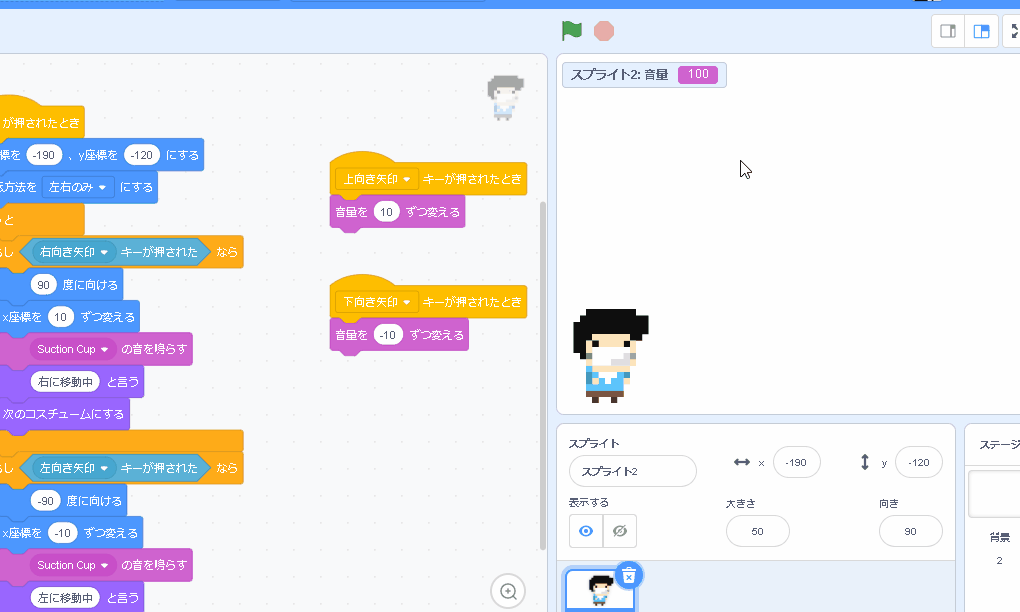Image resolution: width=1020 pixels, height=612 pixels.
Task: Hide the sprite with crossed-eye icon
Action: coord(620,531)
